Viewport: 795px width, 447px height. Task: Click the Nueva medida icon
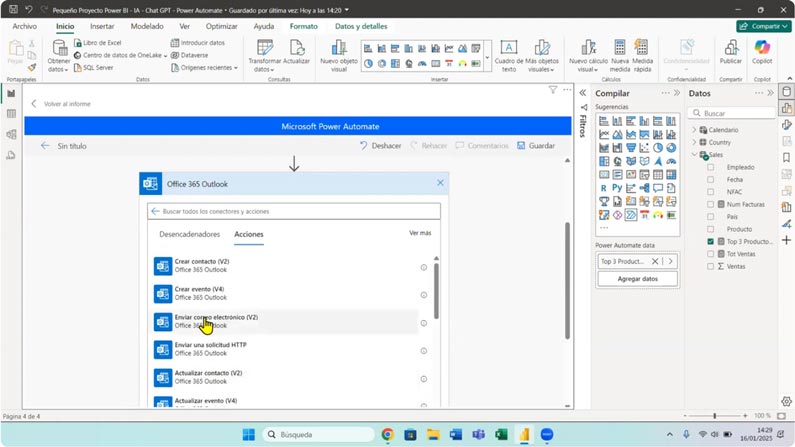point(620,49)
